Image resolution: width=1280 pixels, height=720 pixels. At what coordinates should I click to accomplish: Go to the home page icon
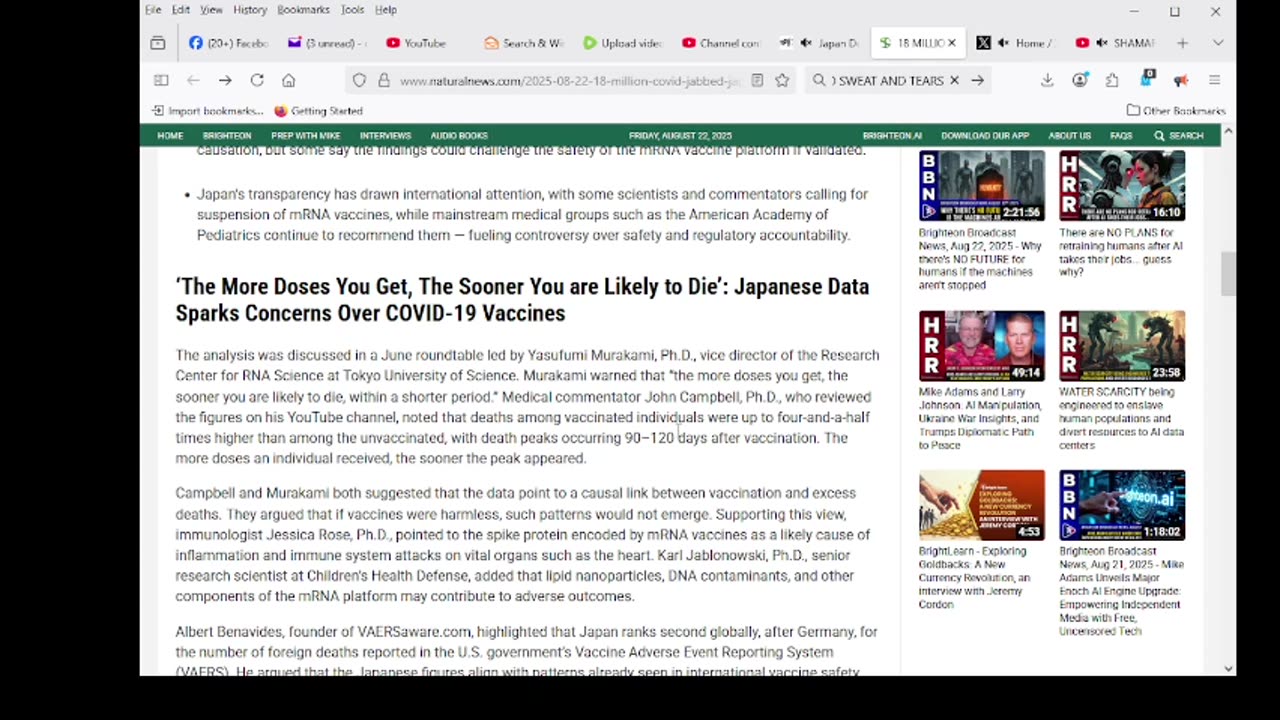(x=289, y=80)
